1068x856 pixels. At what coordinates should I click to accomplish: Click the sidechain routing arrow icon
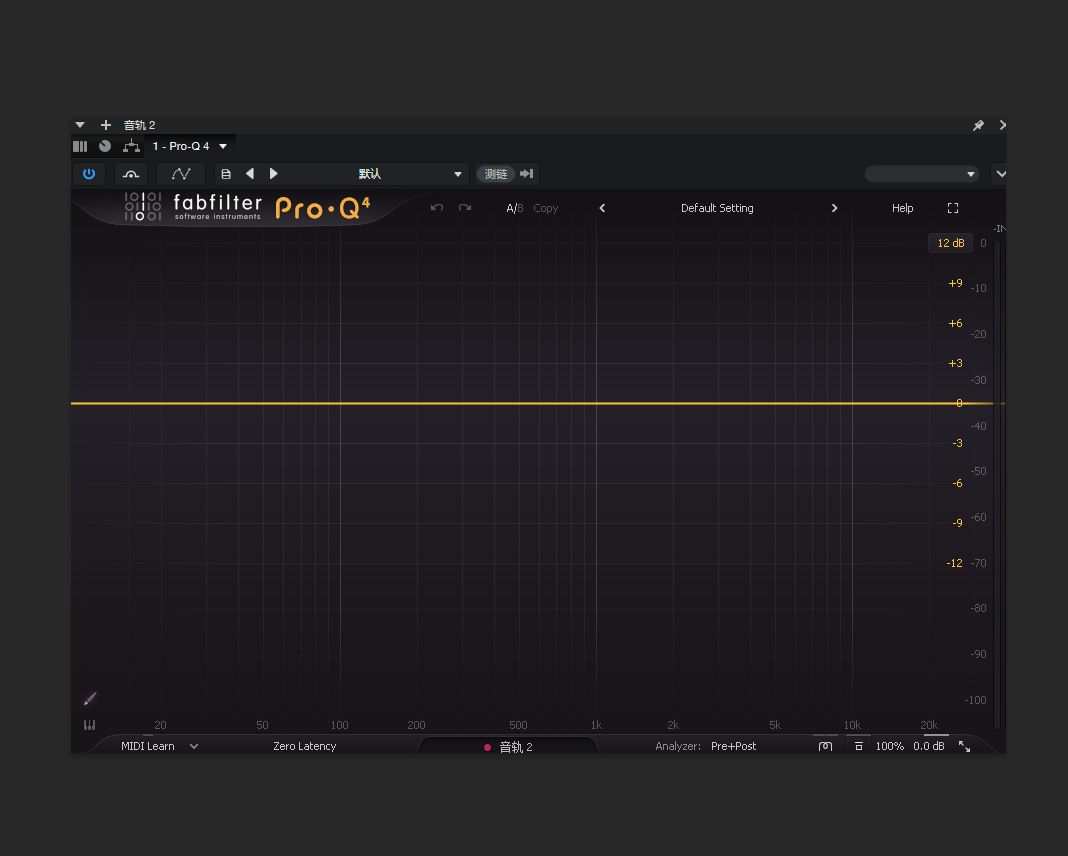pos(527,174)
